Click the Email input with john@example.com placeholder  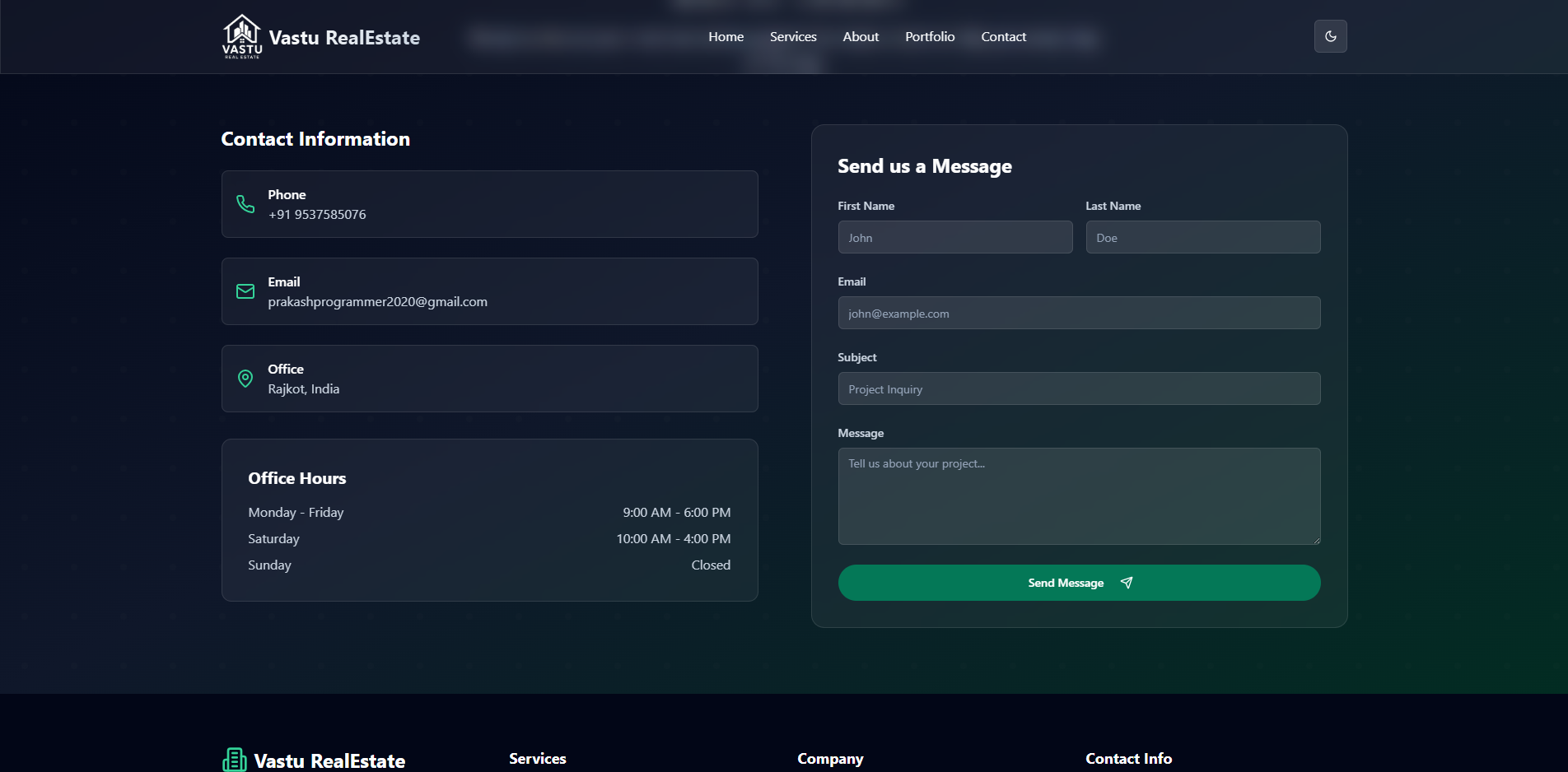tap(1079, 313)
